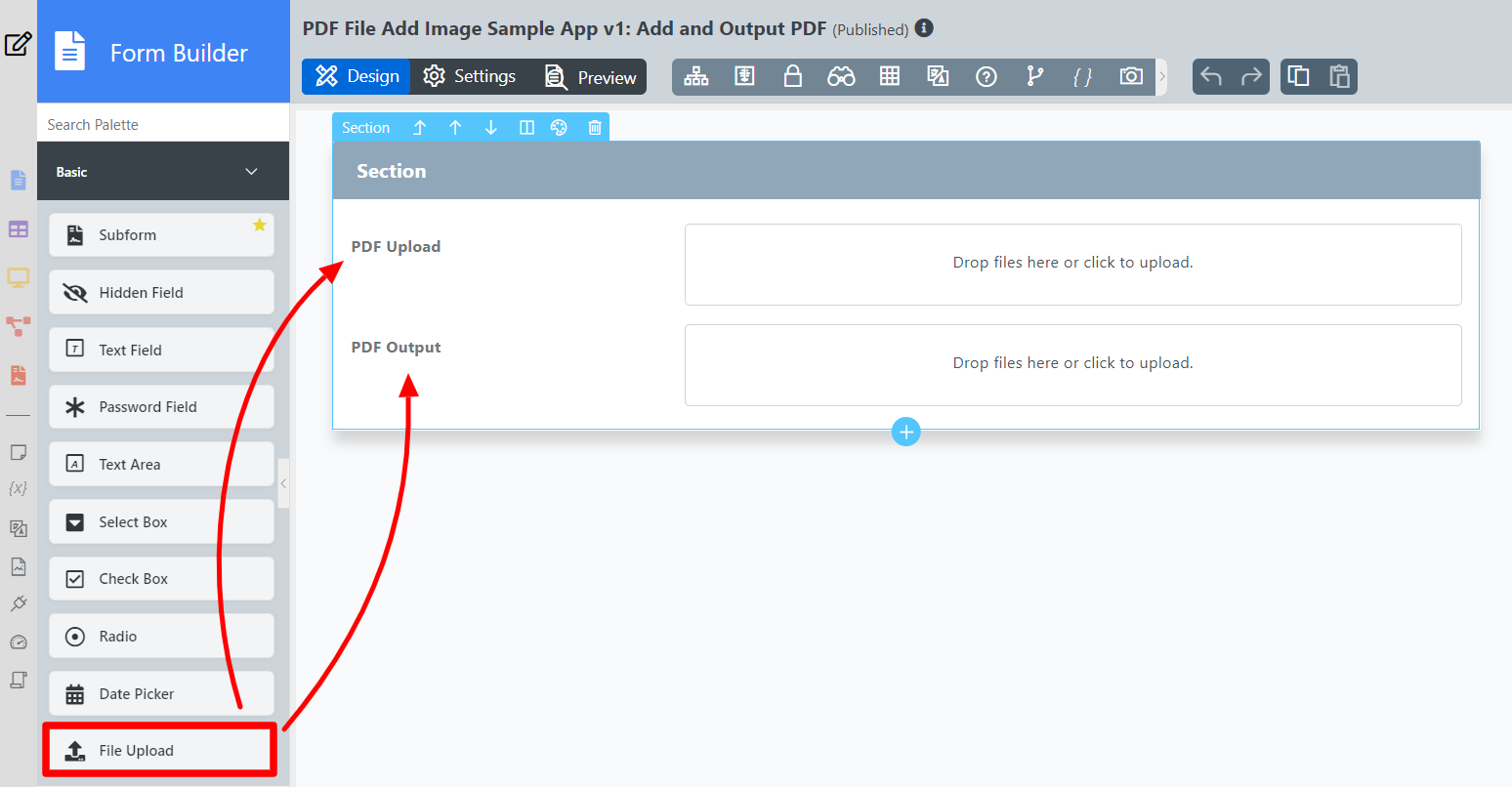The width and height of the screenshot is (1512, 787).
Task: Expand more toolbar icons with chevron
Action: click(1161, 76)
